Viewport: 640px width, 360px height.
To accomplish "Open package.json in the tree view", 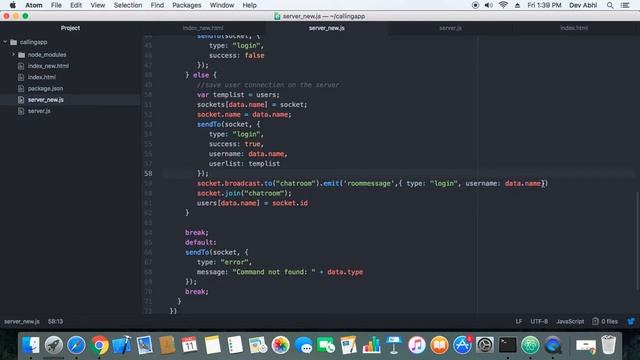I will [x=45, y=89].
